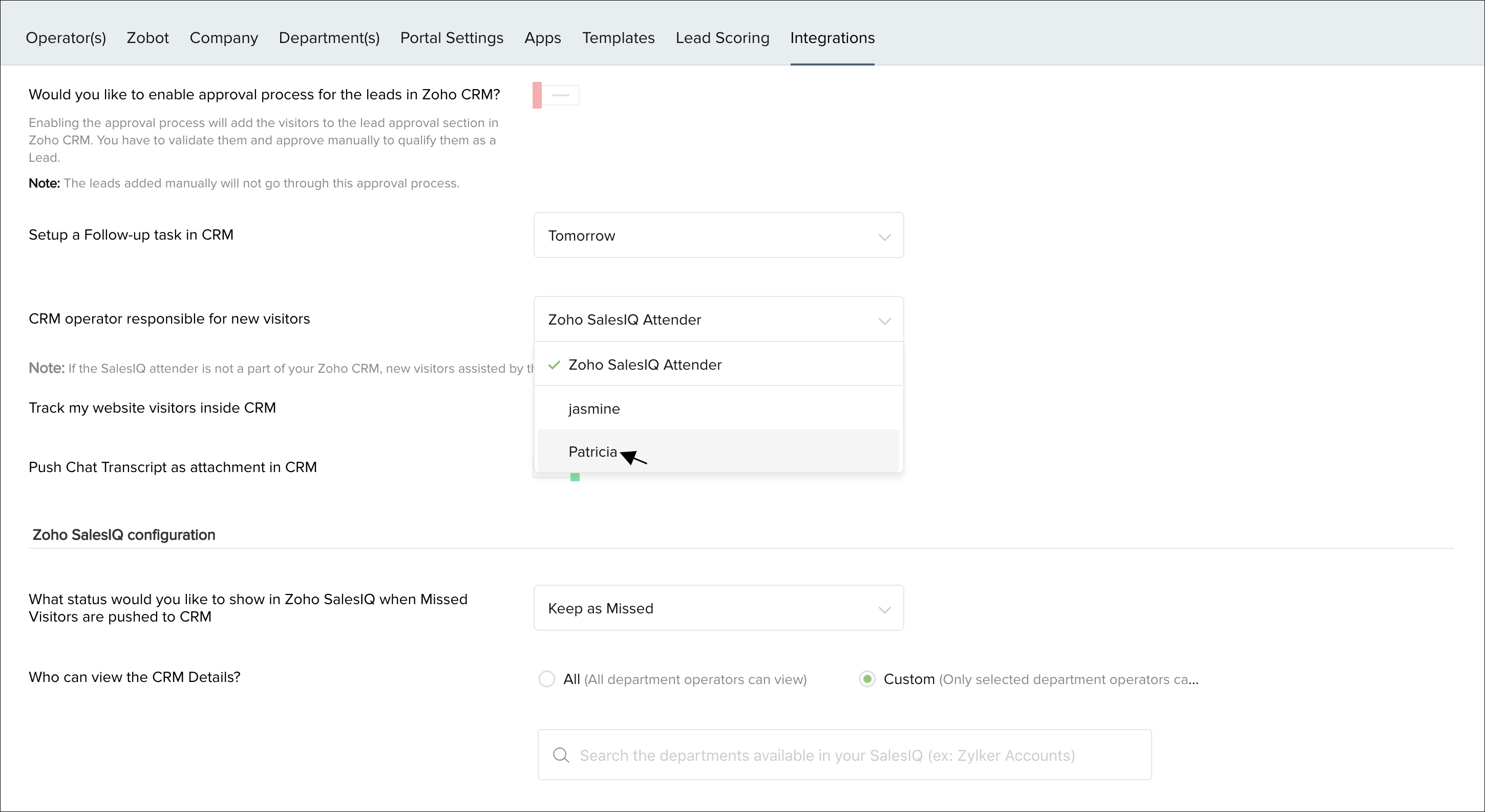Go to the Lead Scoring tab
This screenshot has width=1485, height=812.
(x=723, y=38)
